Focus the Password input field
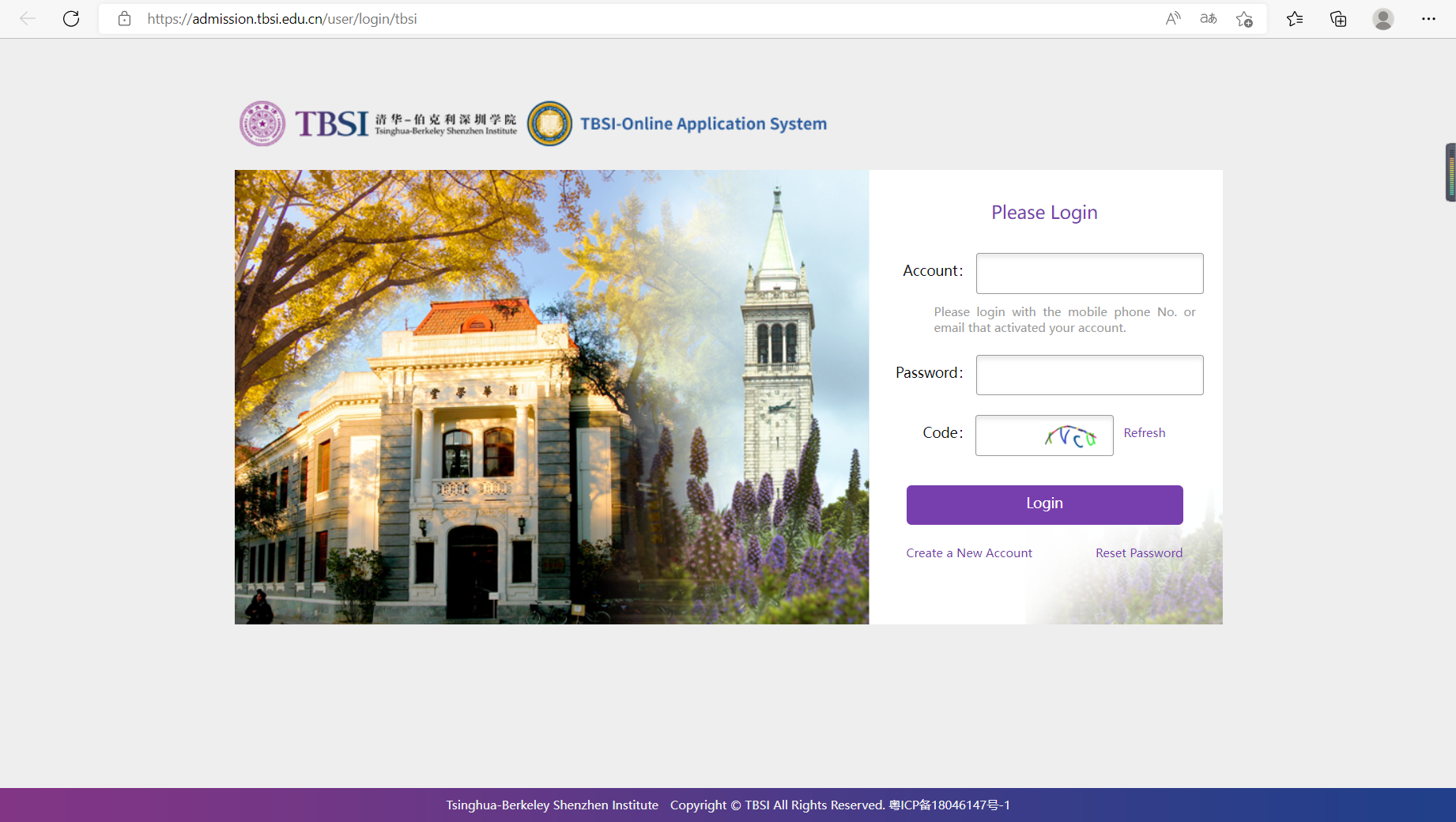1456x822 pixels. pos(1089,375)
